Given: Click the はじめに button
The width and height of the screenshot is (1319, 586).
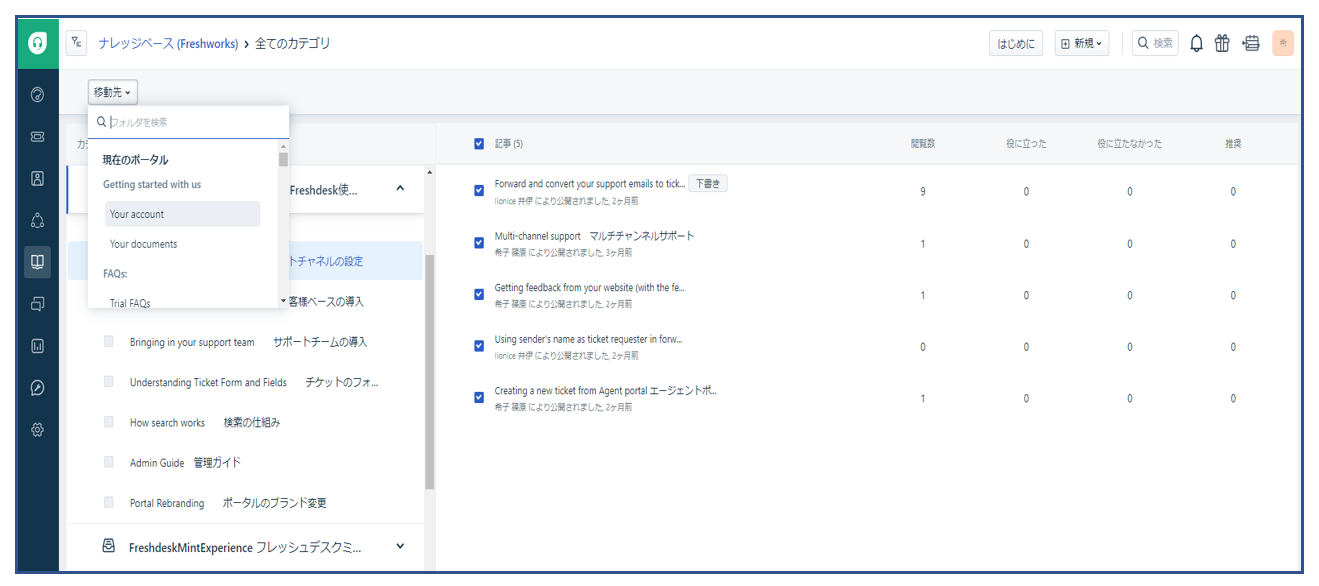Looking at the screenshot, I should (x=1016, y=43).
